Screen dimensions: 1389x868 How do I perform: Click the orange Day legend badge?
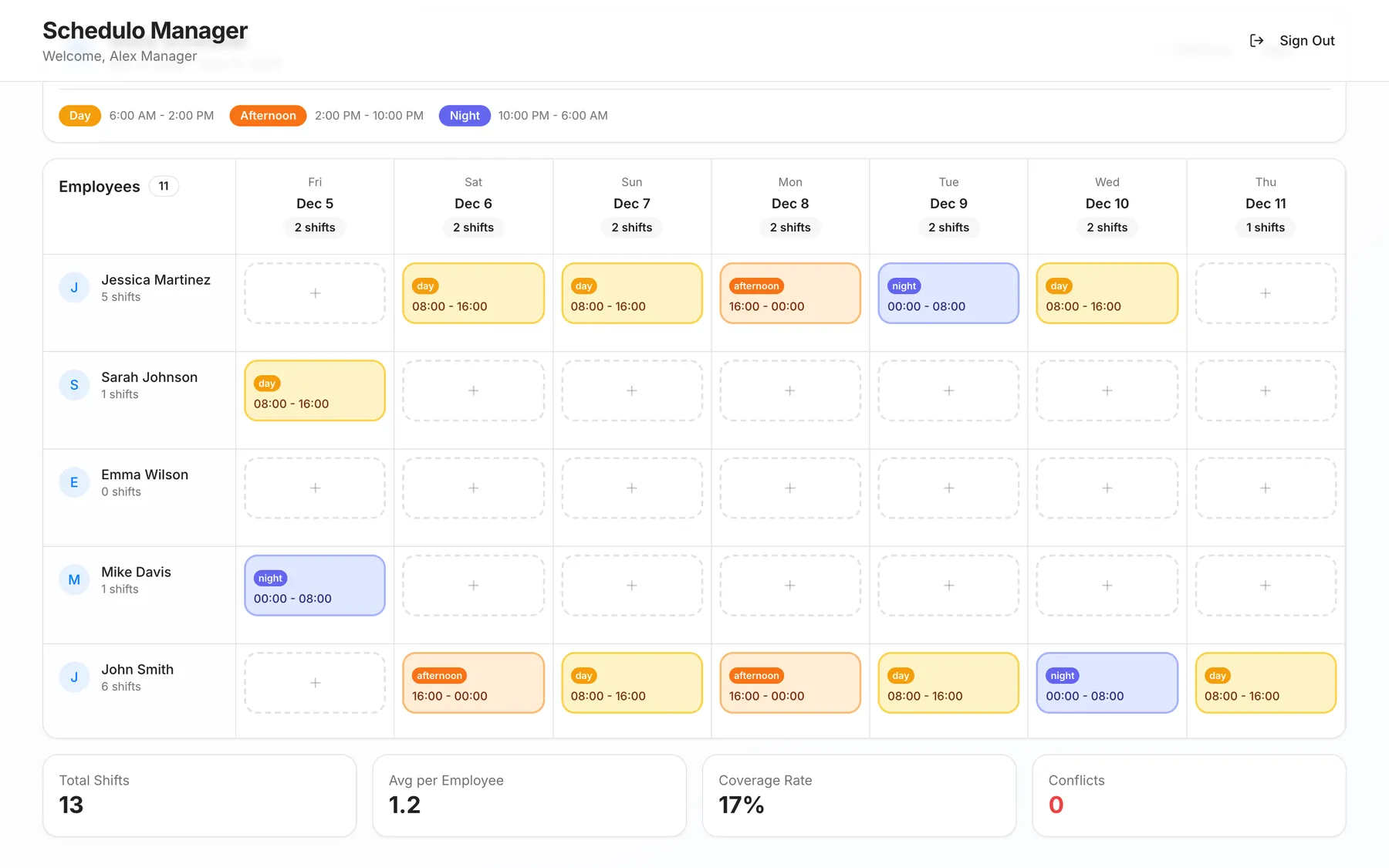[x=80, y=116]
